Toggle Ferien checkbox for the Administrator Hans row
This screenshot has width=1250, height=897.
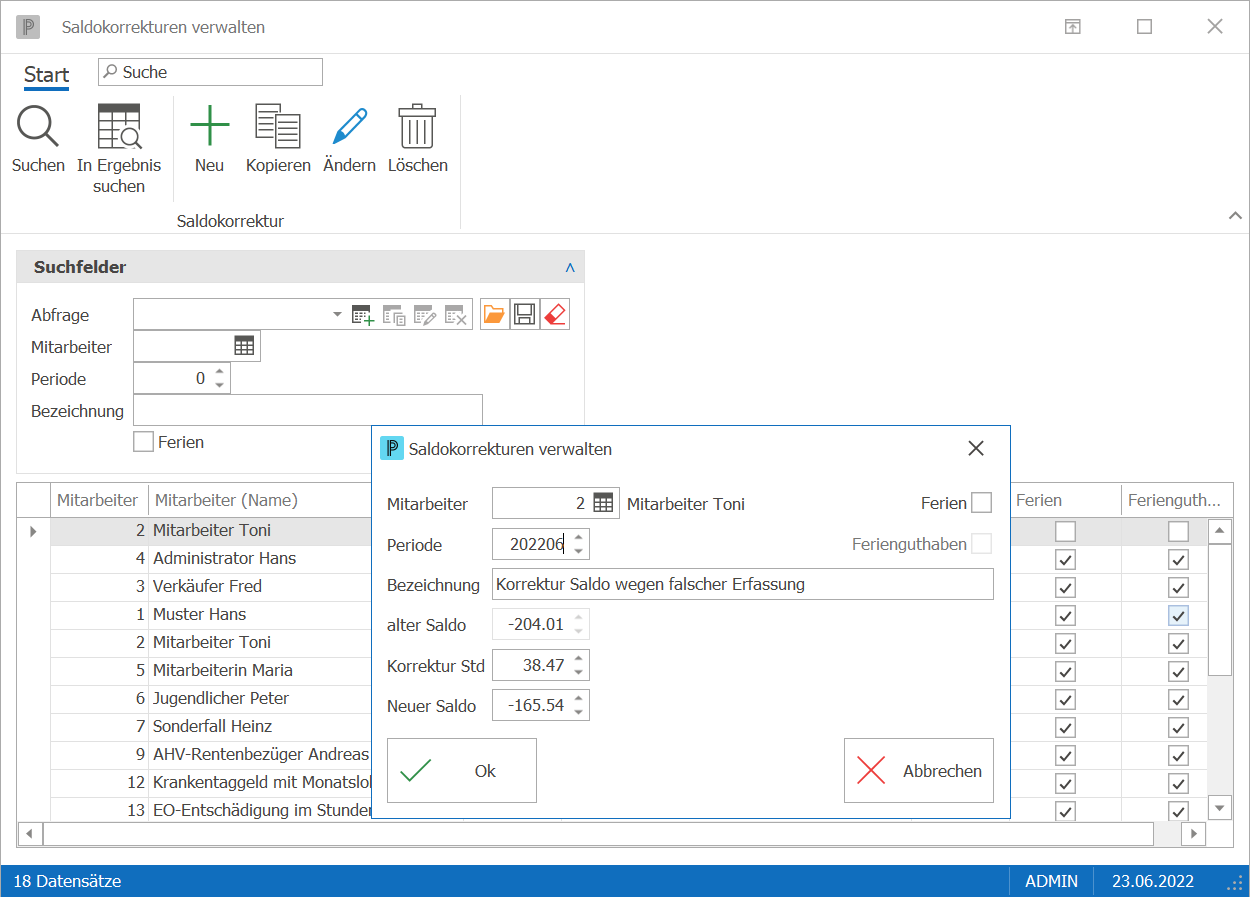click(x=1066, y=559)
